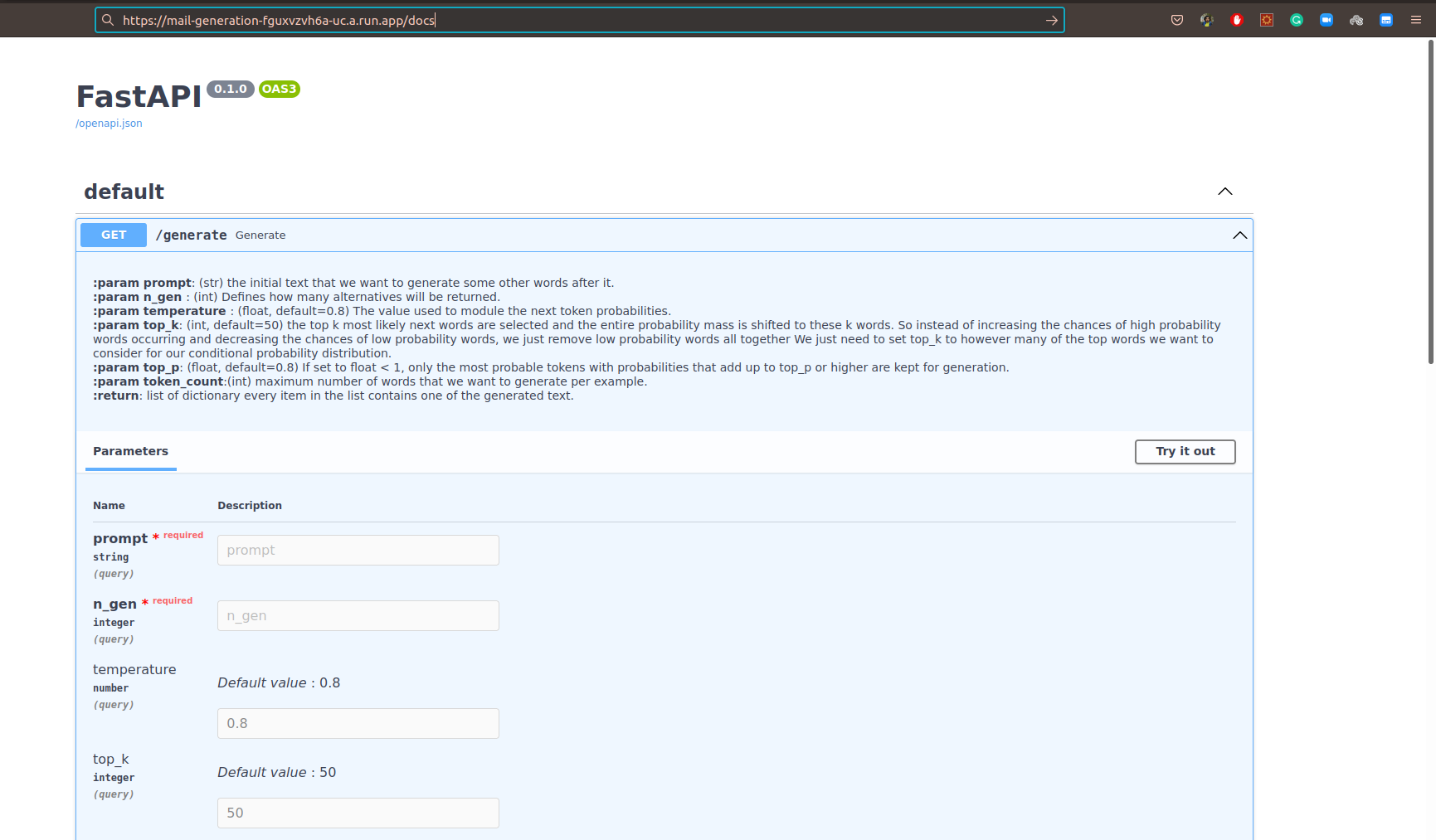
Task: Click the go arrow in the address bar
Action: point(1051,20)
